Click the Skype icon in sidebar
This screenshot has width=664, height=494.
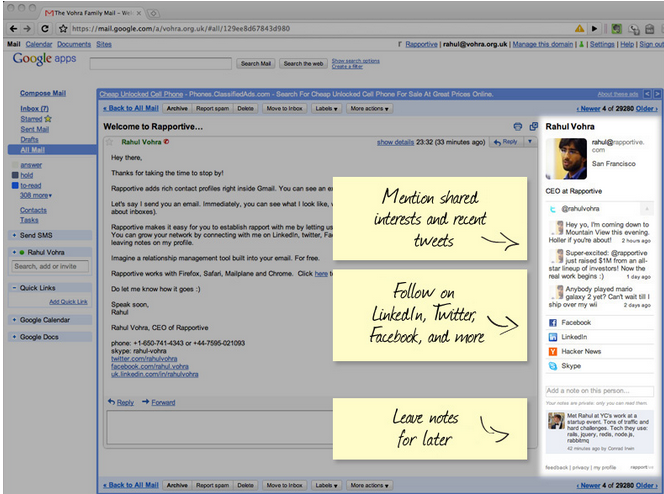(x=553, y=366)
